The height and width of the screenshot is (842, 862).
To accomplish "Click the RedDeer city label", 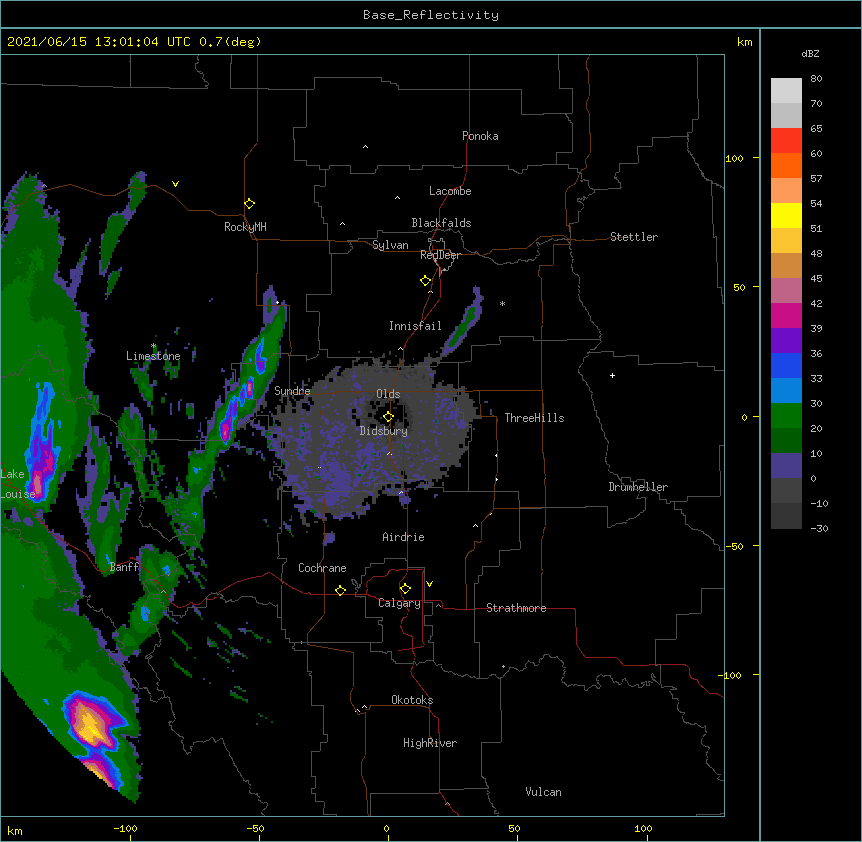I will click(440, 255).
